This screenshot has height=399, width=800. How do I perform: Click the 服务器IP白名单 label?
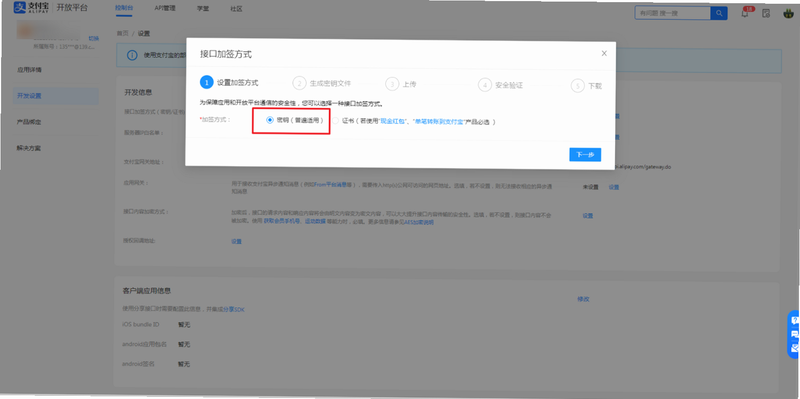pos(143,133)
